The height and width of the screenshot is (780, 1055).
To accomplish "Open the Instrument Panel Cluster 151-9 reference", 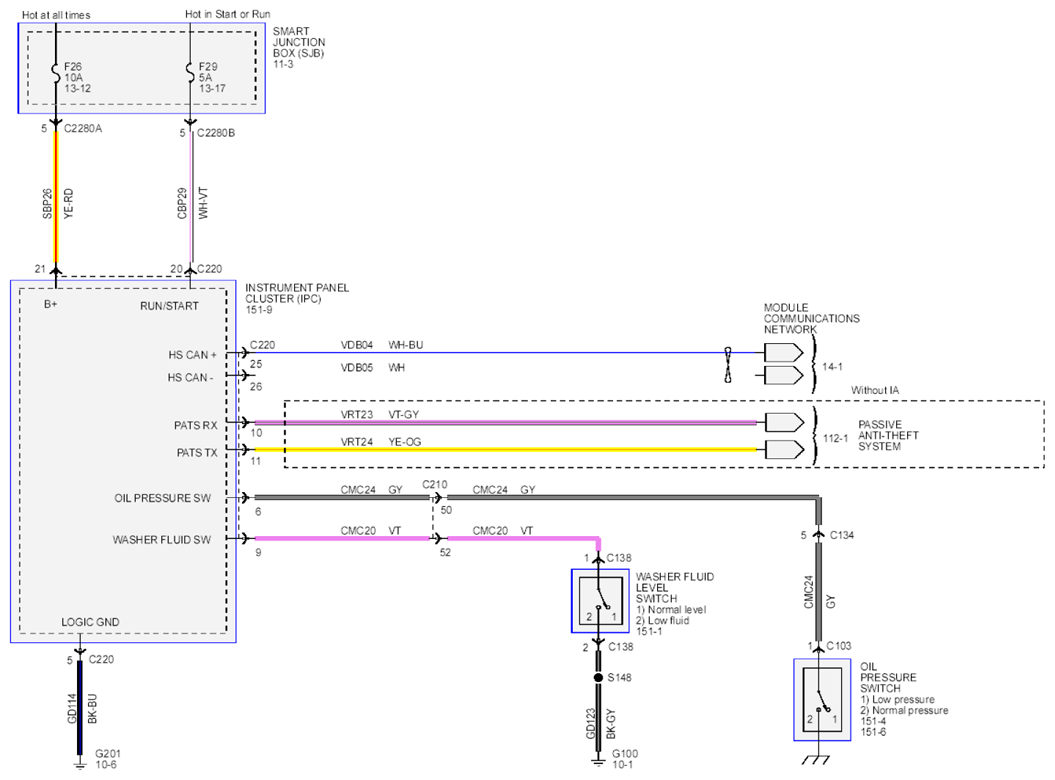I will (259, 310).
